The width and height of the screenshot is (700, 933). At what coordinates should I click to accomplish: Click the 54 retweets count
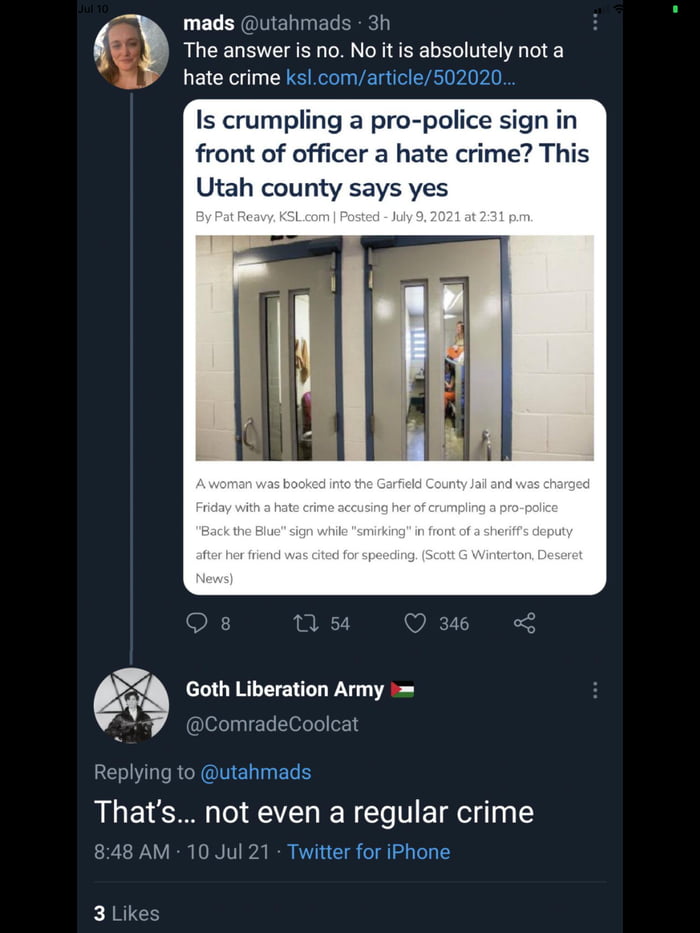(x=340, y=623)
